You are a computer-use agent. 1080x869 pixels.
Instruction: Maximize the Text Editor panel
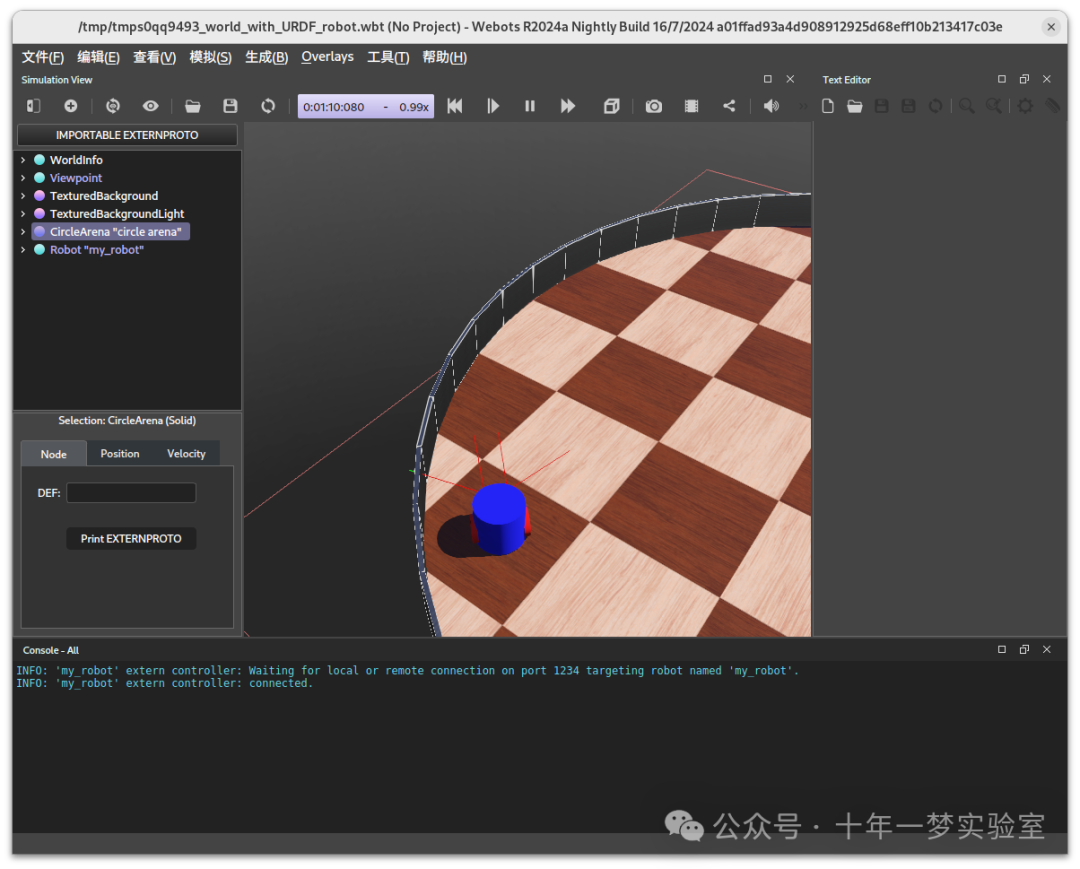tap(1001, 79)
